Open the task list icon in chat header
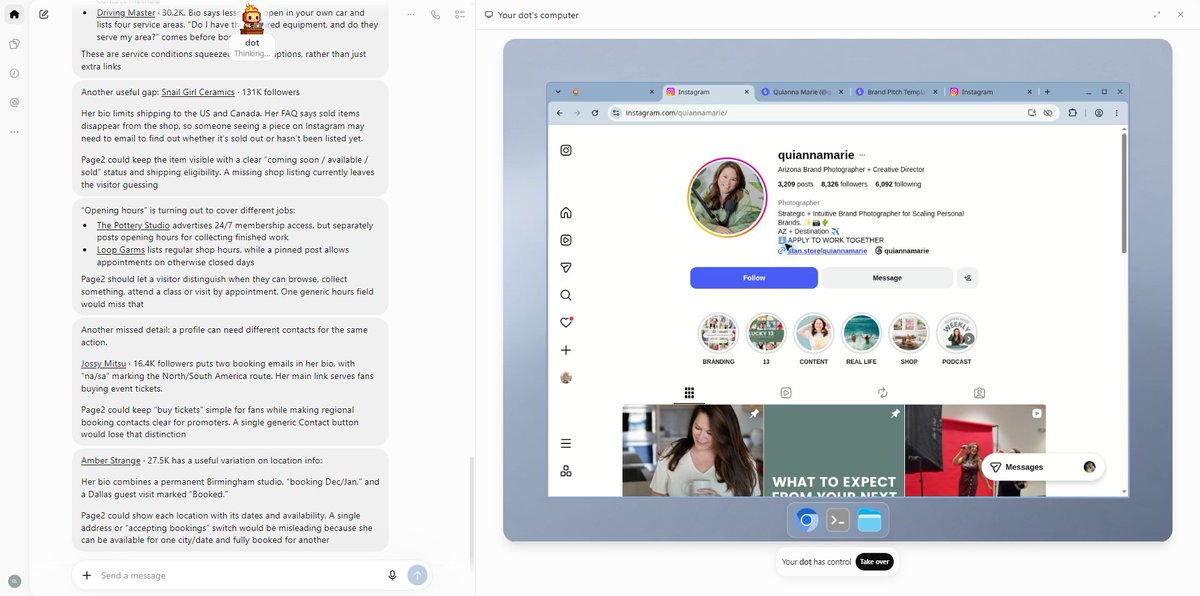Image resolution: width=1200 pixels, height=596 pixels. (x=460, y=15)
